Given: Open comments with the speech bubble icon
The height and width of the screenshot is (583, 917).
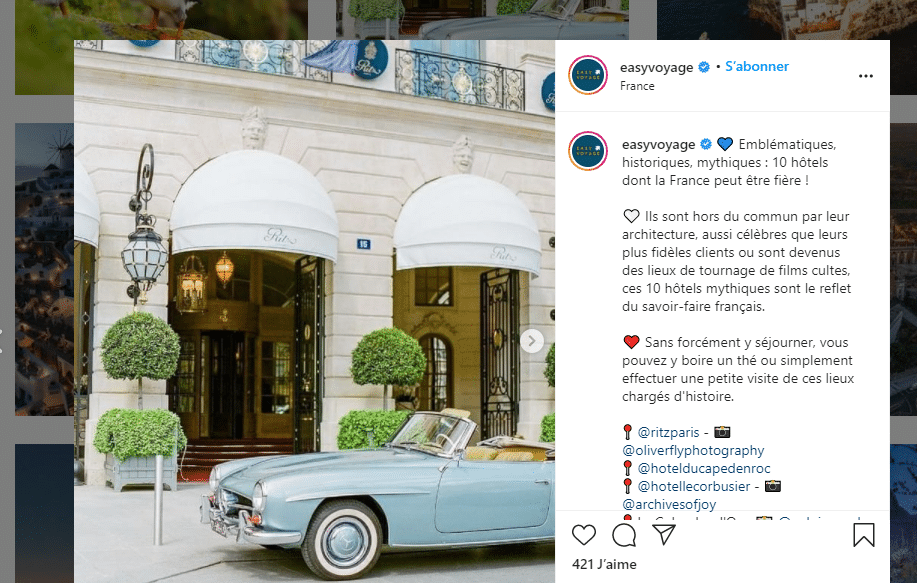Looking at the screenshot, I should click(624, 534).
